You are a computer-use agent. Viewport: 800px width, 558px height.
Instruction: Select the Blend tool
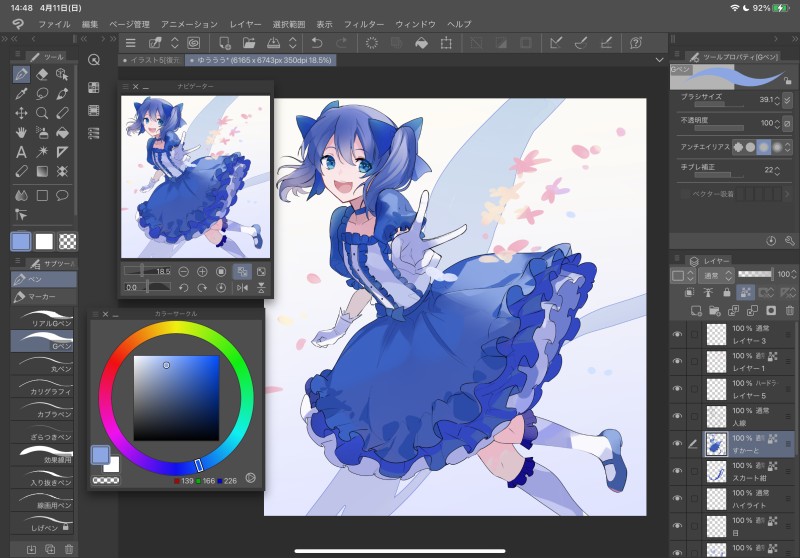click(21, 195)
